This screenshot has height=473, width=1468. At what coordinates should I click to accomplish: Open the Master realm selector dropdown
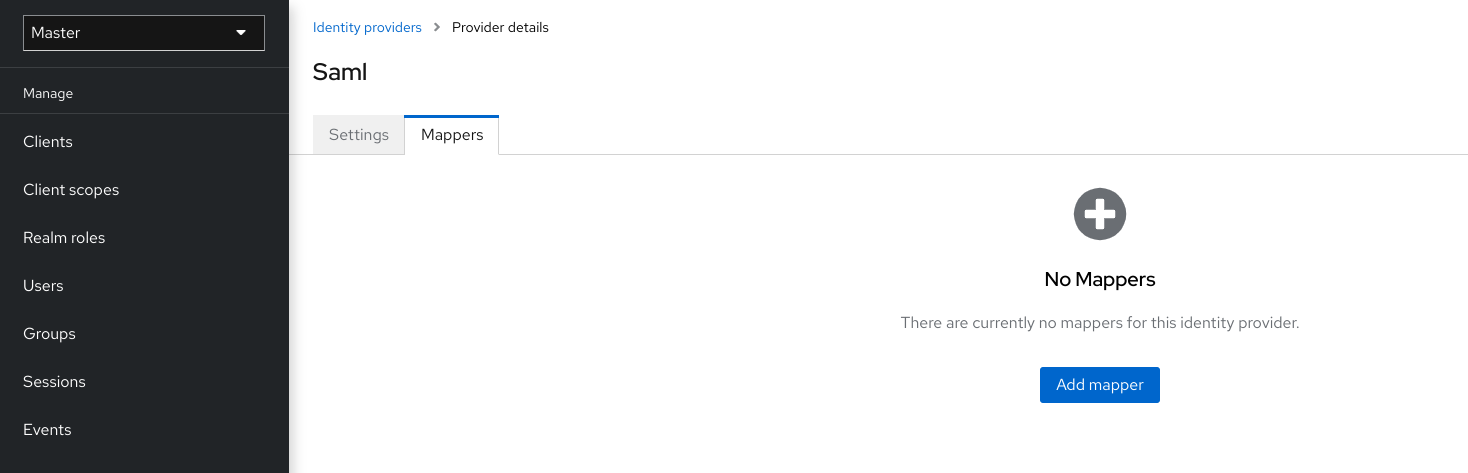coord(143,33)
